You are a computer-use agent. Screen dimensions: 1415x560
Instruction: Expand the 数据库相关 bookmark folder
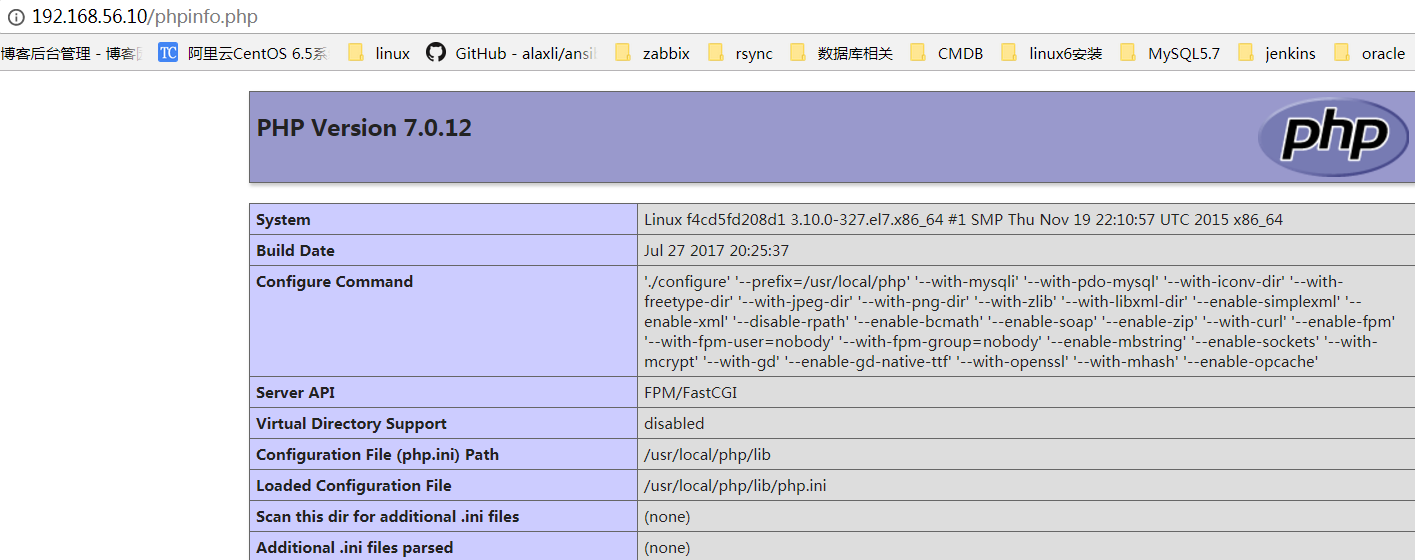coord(841,54)
